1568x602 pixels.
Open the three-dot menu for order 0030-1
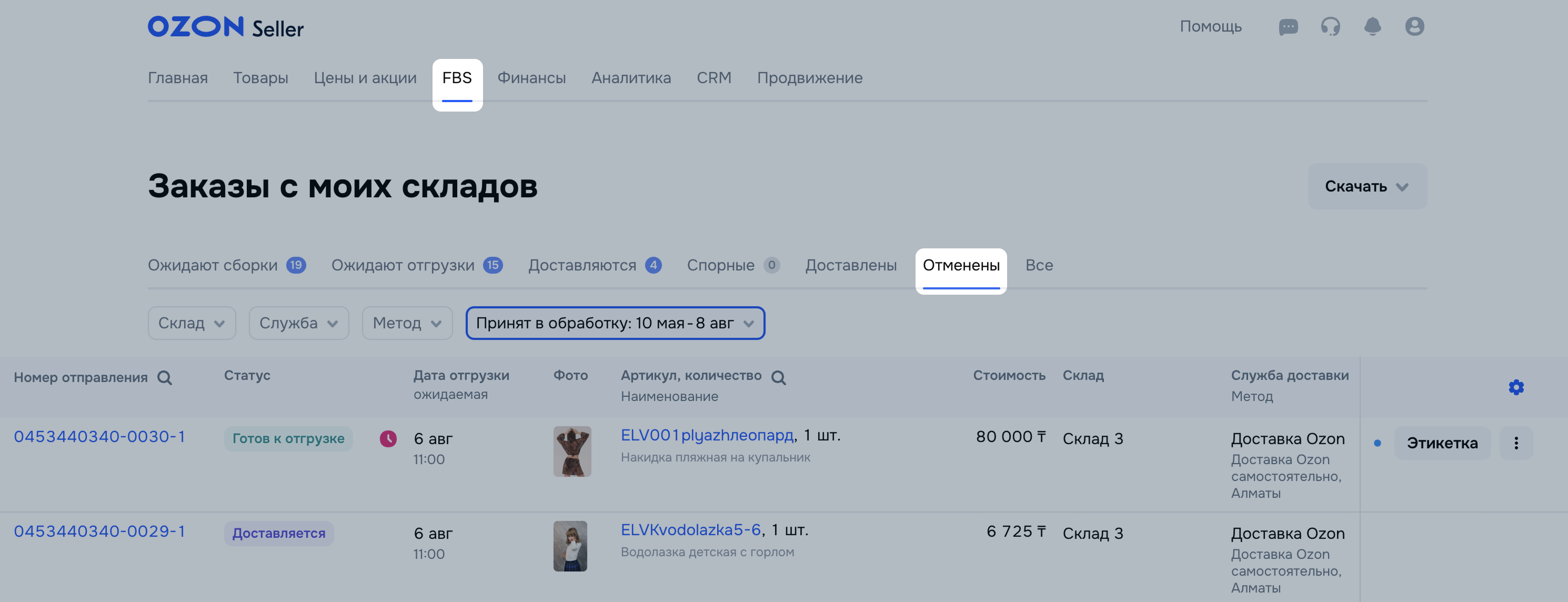(x=1516, y=443)
